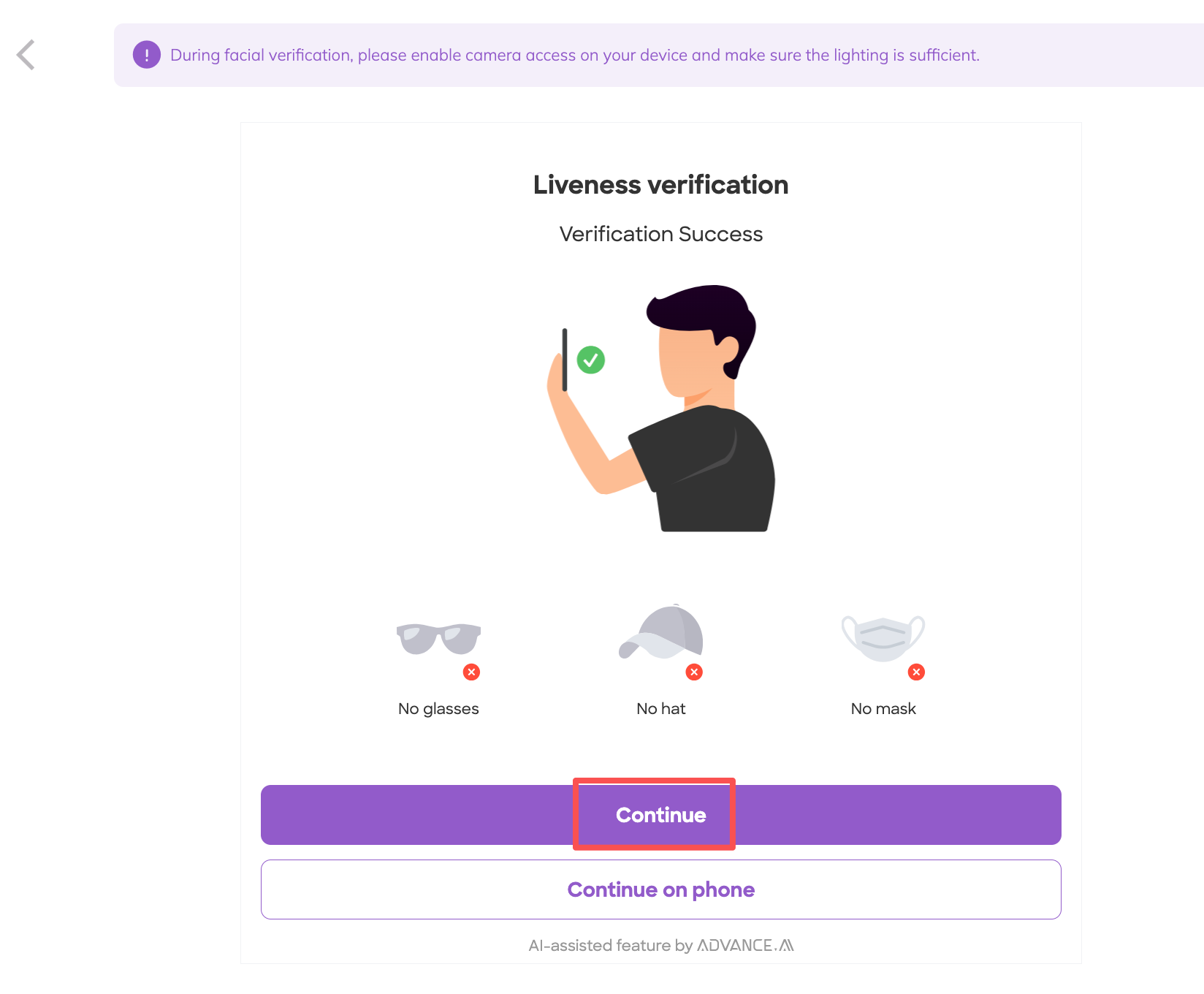
Task: Click the Liveness verification heading
Action: tap(660, 185)
